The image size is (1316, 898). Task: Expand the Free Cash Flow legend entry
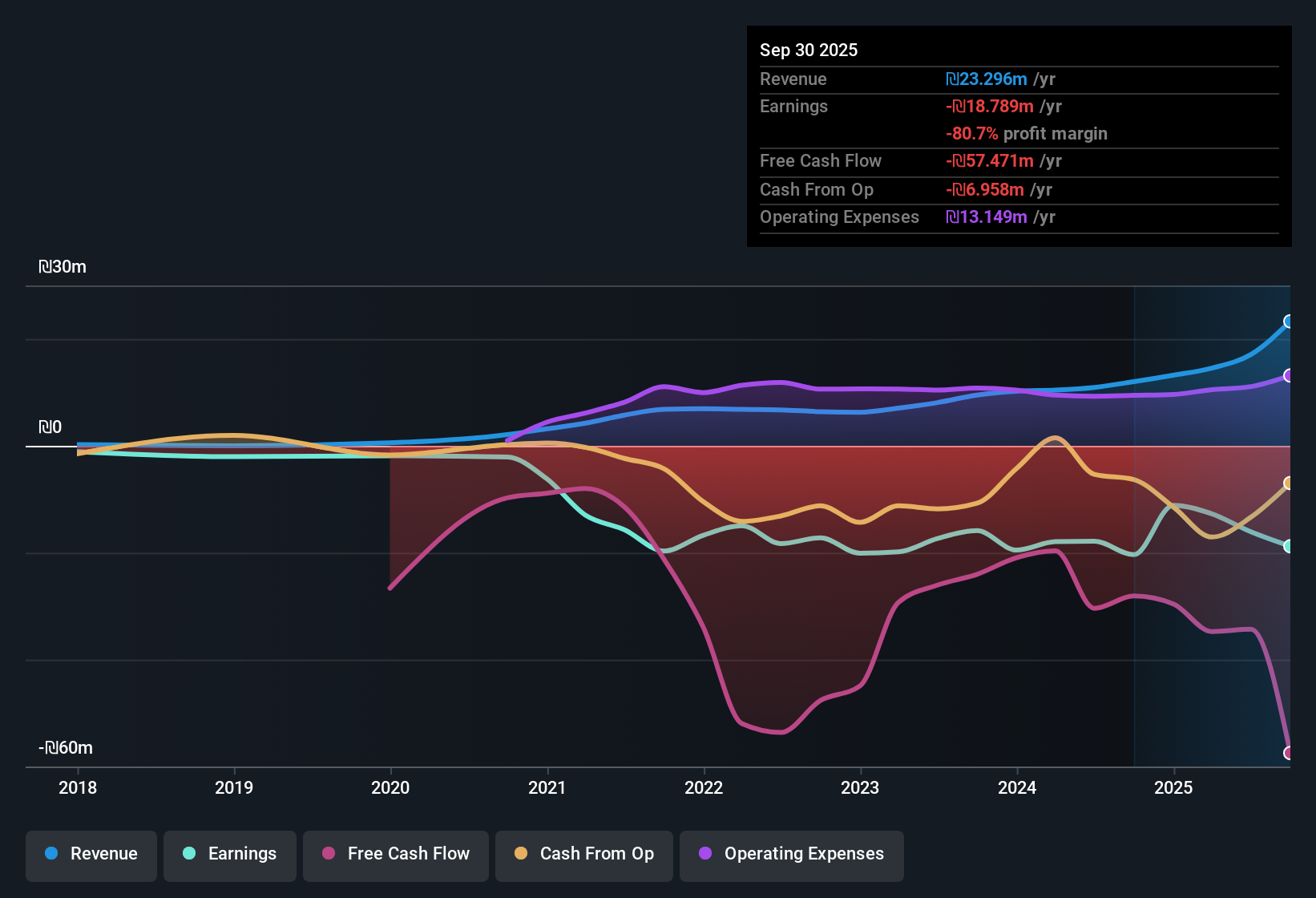click(395, 854)
